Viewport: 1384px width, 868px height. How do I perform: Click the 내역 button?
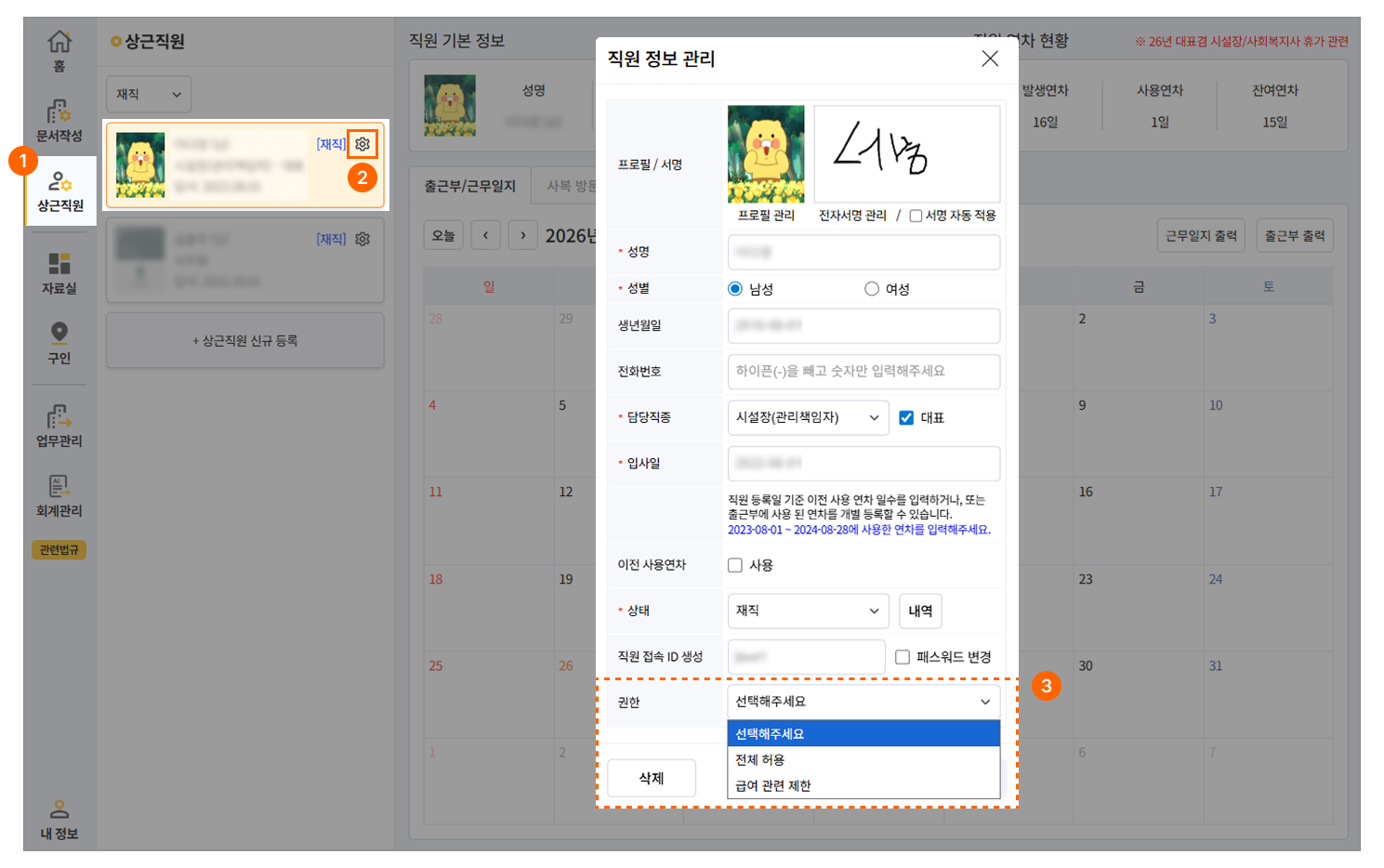pyautogui.click(x=920, y=611)
